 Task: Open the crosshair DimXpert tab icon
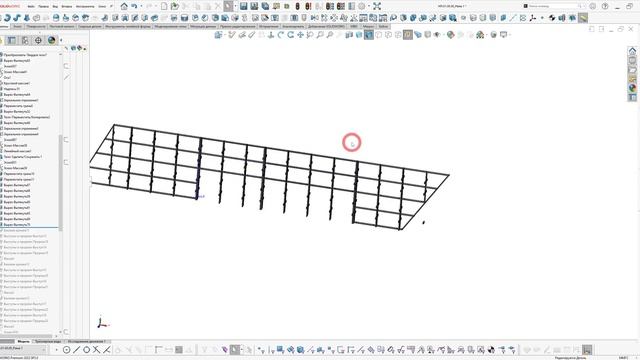pos(38,40)
